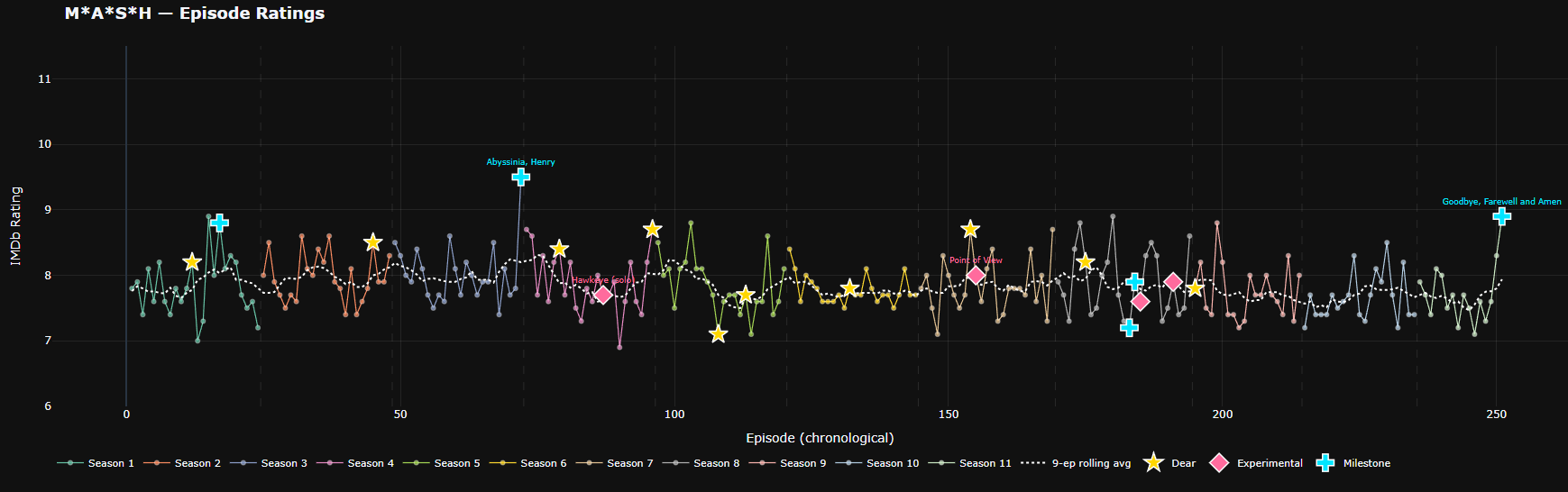This screenshot has width=1568, height=492.
Task: Toggle the Season 2 legend entry
Action: click(x=182, y=463)
